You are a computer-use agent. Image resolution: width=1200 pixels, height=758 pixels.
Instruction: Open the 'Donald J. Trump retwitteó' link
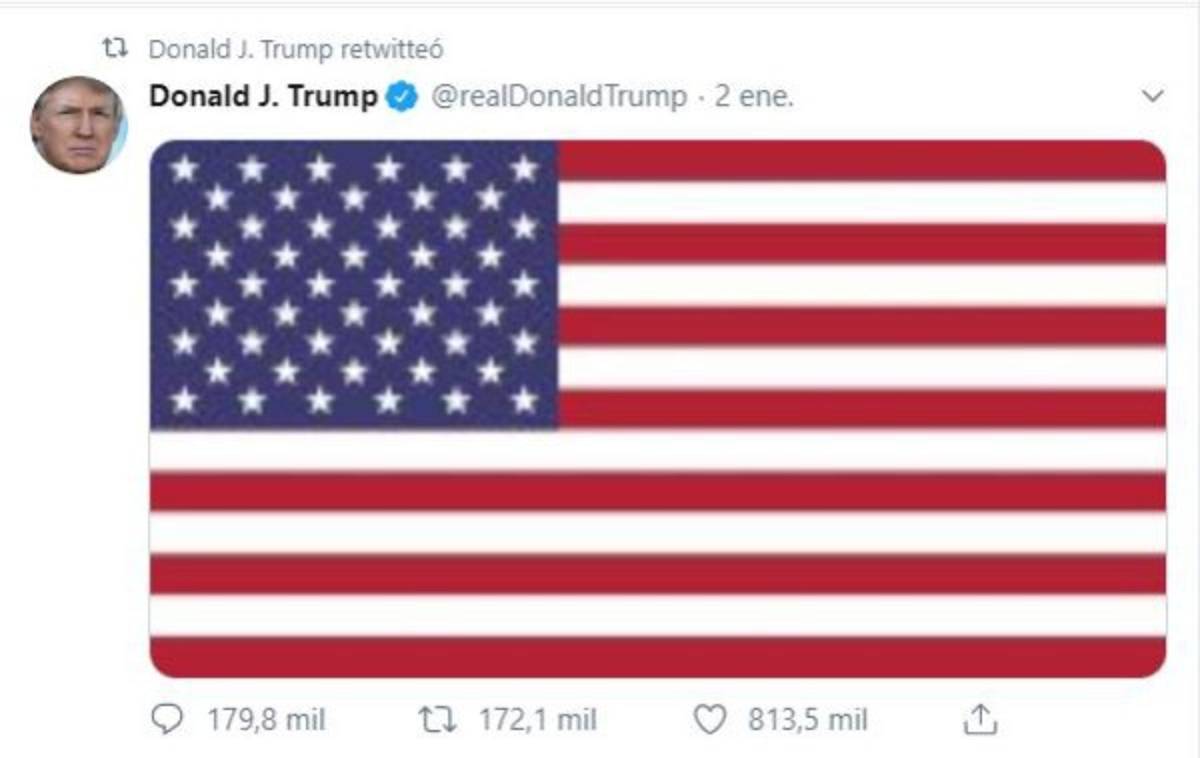click(x=295, y=48)
